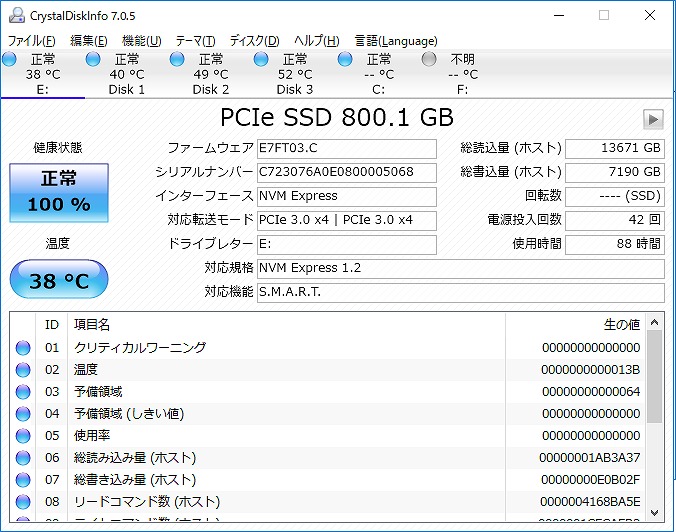Open the ディスク(D) disk selection menu
The width and height of the screenshot is (676, 532).
[254, 41]
